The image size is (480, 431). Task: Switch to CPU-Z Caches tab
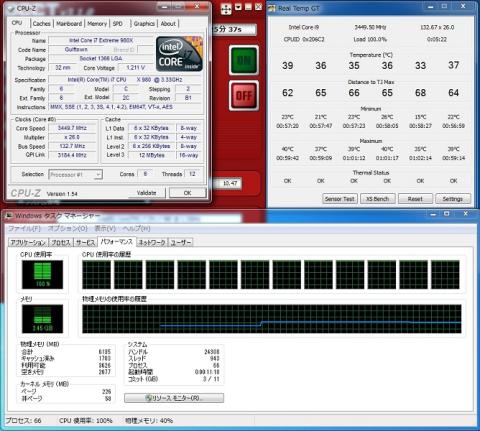pyautogui.click(x=42, y=24)
